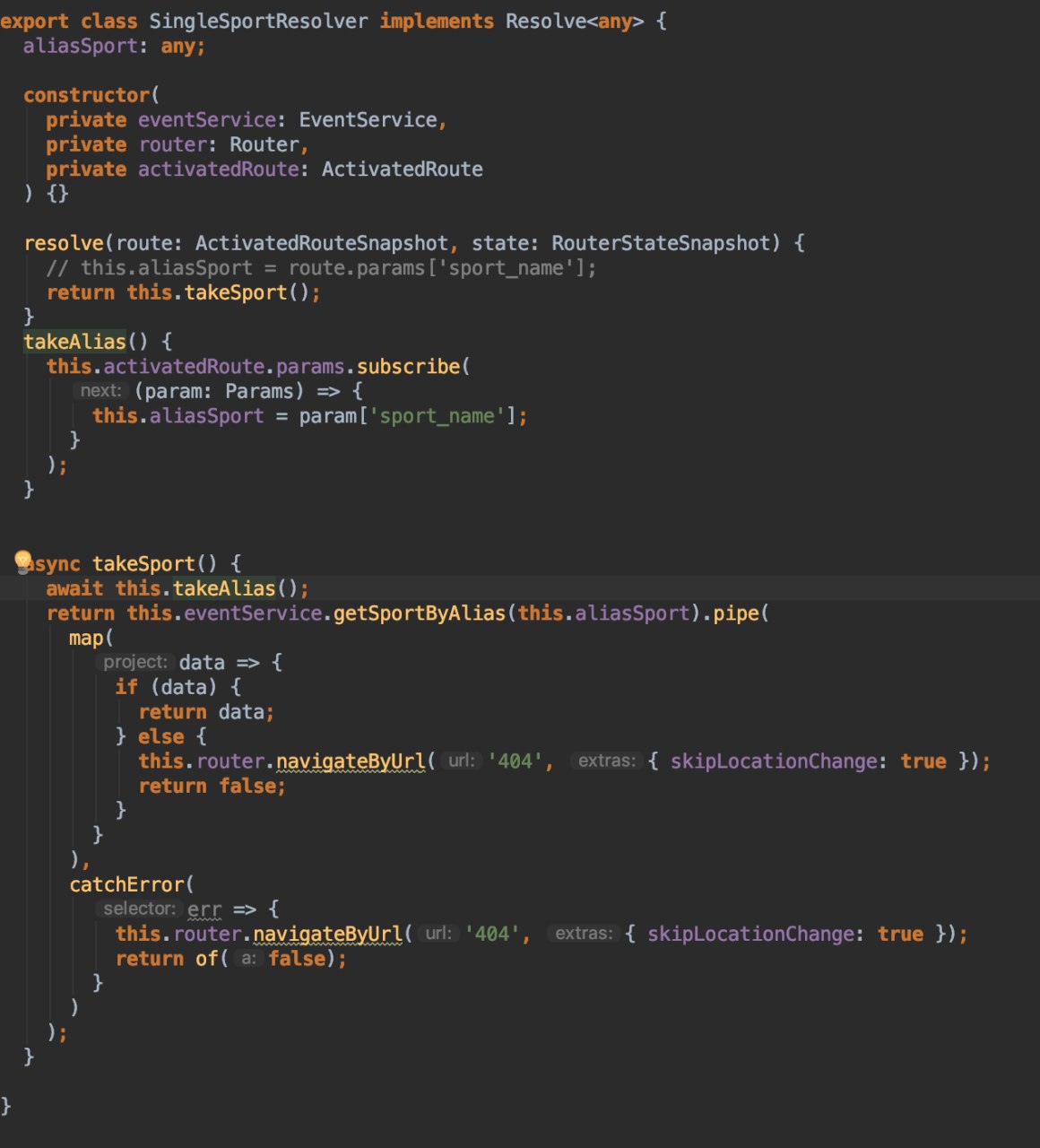Click the 'else' keyword
Screen dimensions: 1040x1148
pyautogui.click(x=161, y=736)
